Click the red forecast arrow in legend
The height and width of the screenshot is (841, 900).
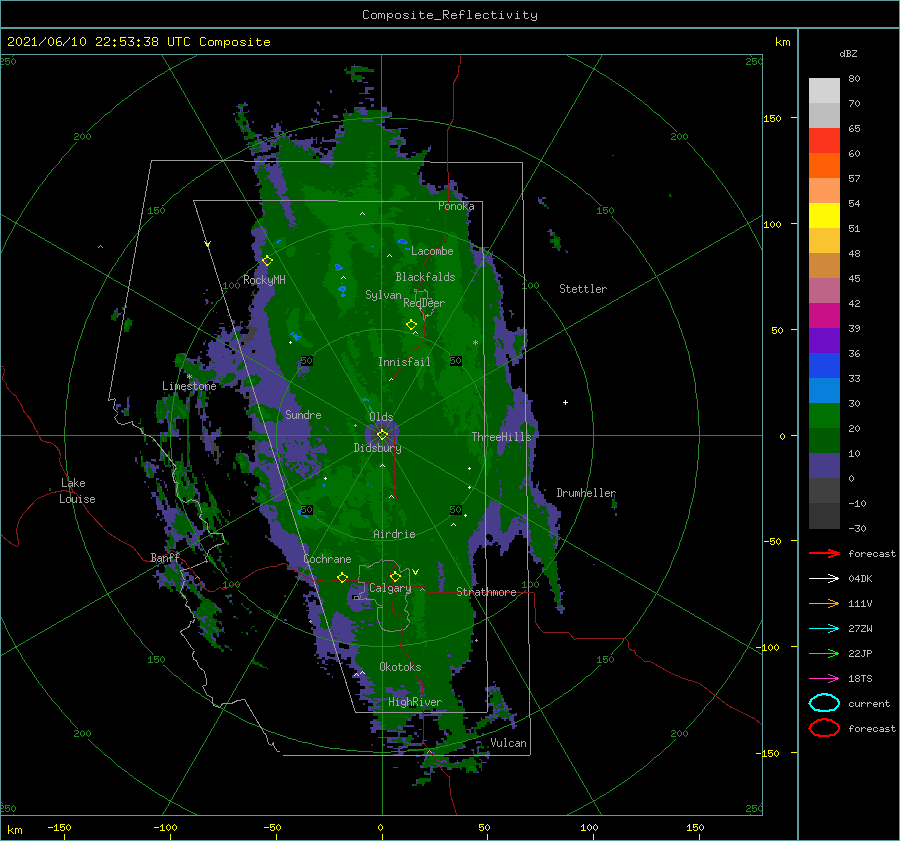coord(824,553)
